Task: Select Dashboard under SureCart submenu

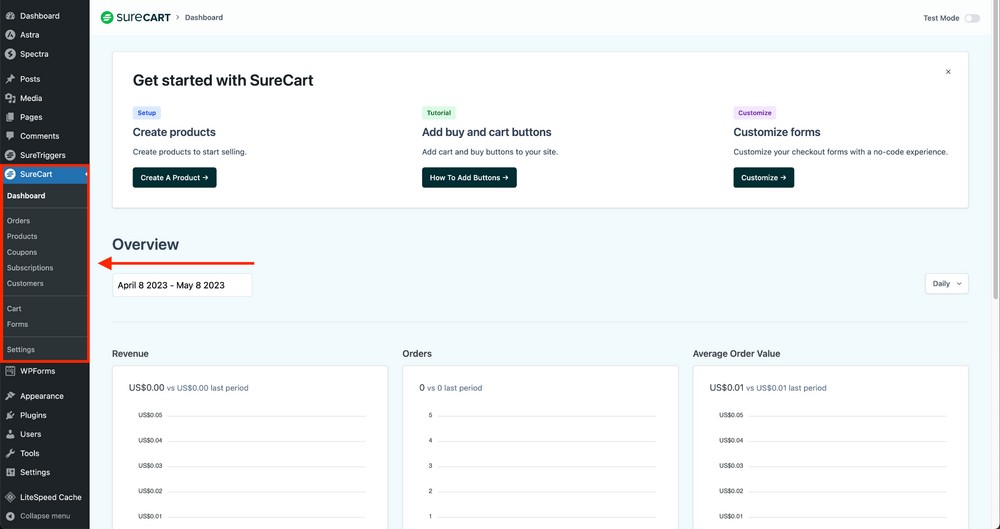Action: tap(26, 196)
